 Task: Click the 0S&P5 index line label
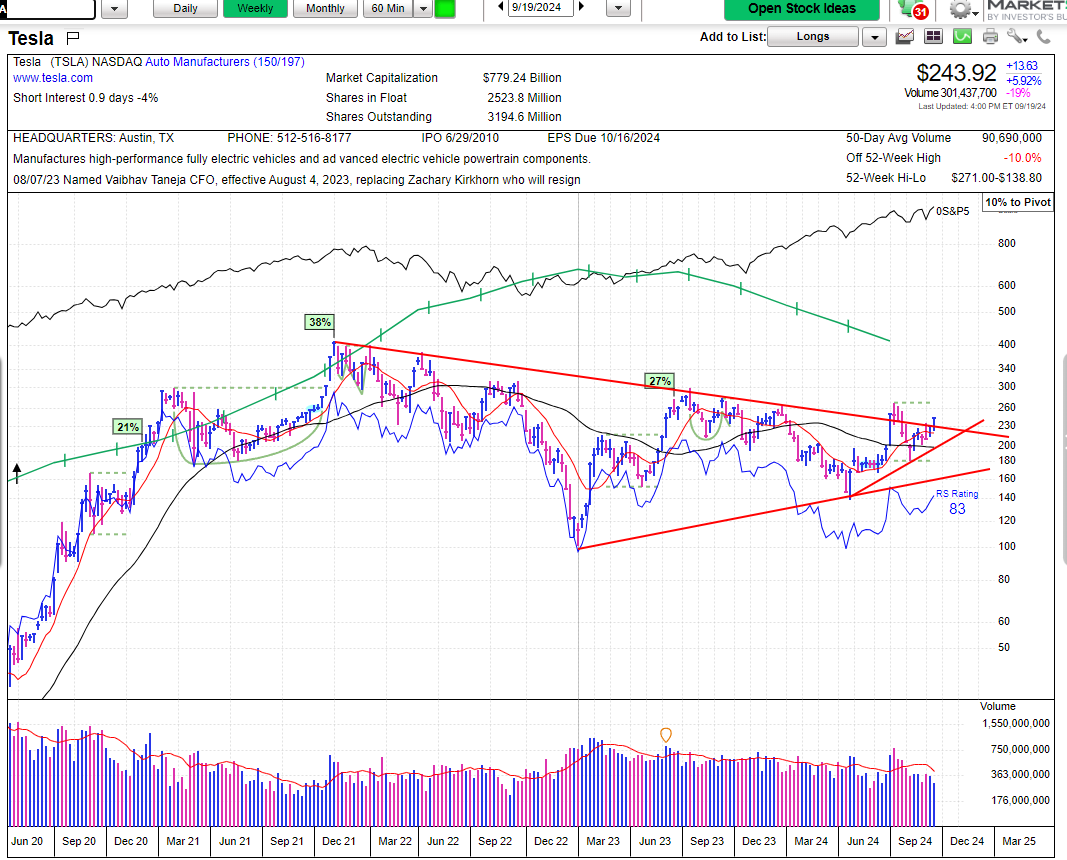pyautogui.click(x=953, y=212)
